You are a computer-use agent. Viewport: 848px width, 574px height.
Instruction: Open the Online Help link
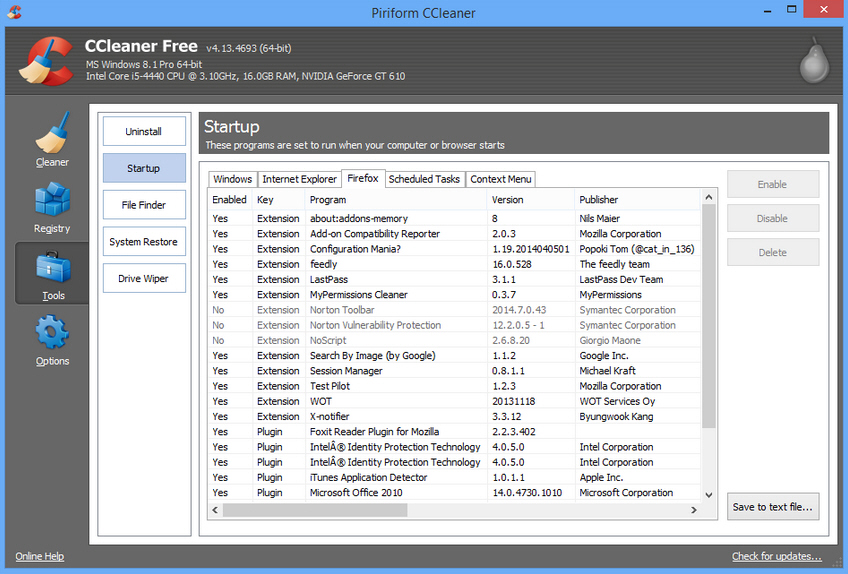pyautogui.click(x=39, y=556)
